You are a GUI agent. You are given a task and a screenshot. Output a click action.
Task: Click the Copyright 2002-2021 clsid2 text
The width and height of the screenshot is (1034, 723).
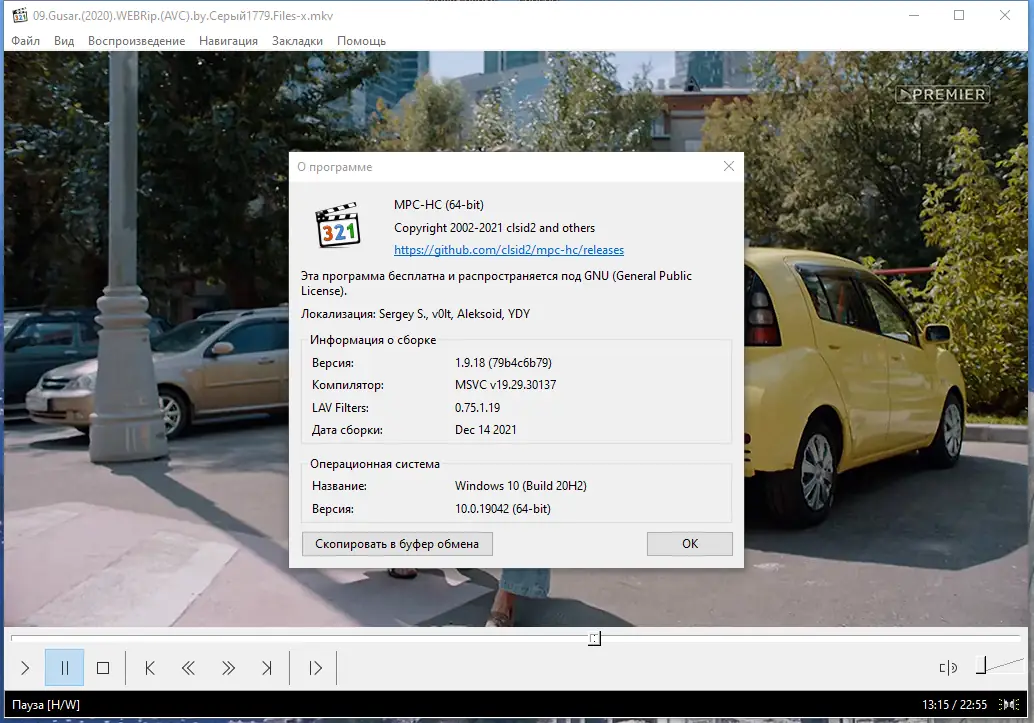point(495,228)
